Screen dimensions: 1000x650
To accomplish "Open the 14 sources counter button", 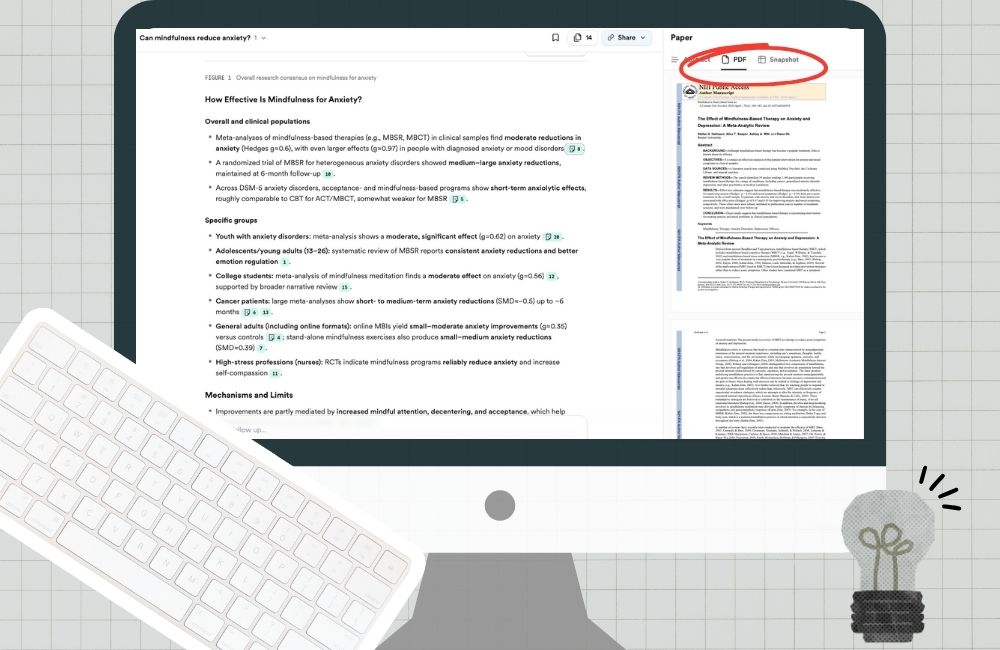I will [582, 38].
